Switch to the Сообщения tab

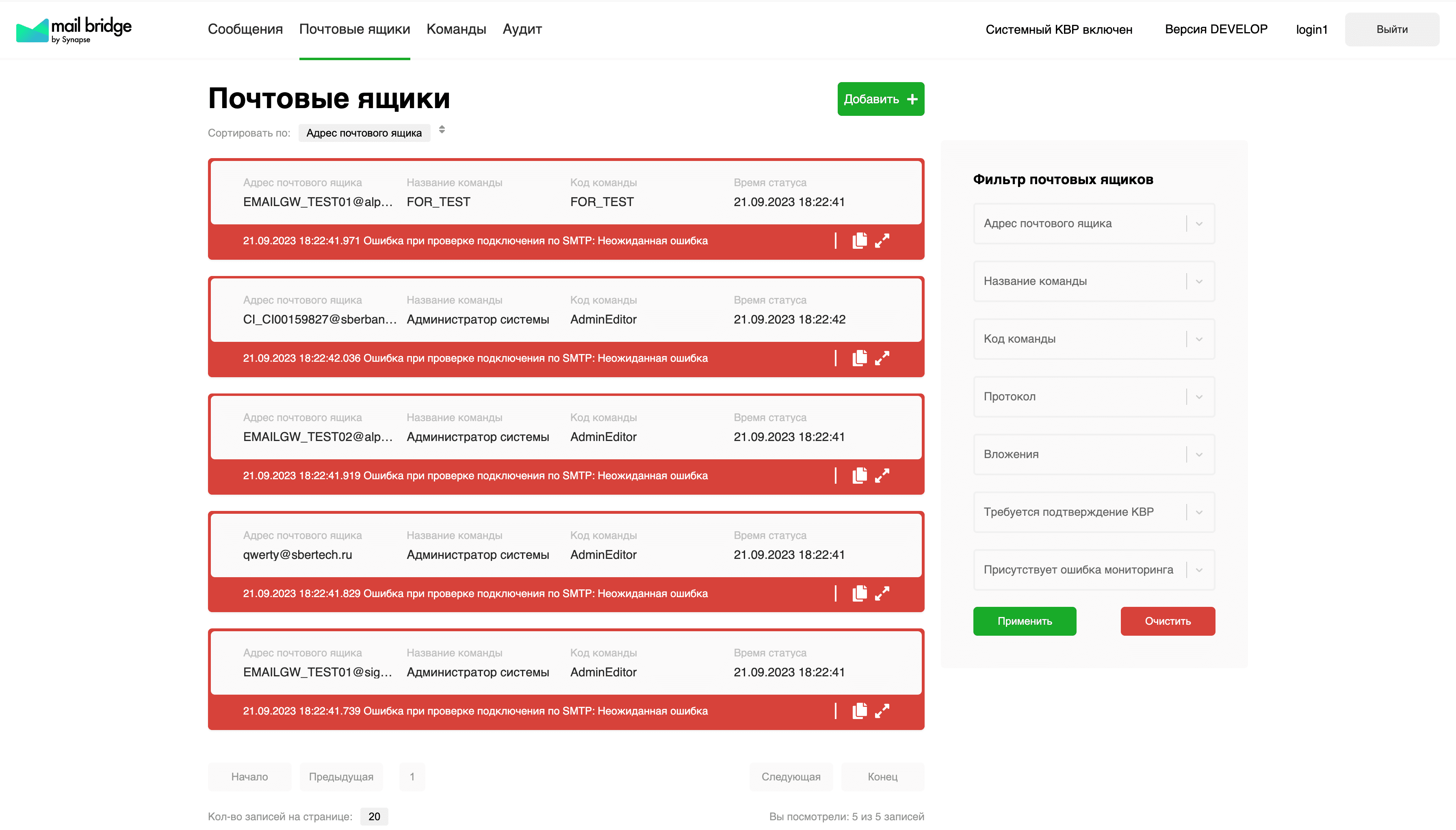245,29
